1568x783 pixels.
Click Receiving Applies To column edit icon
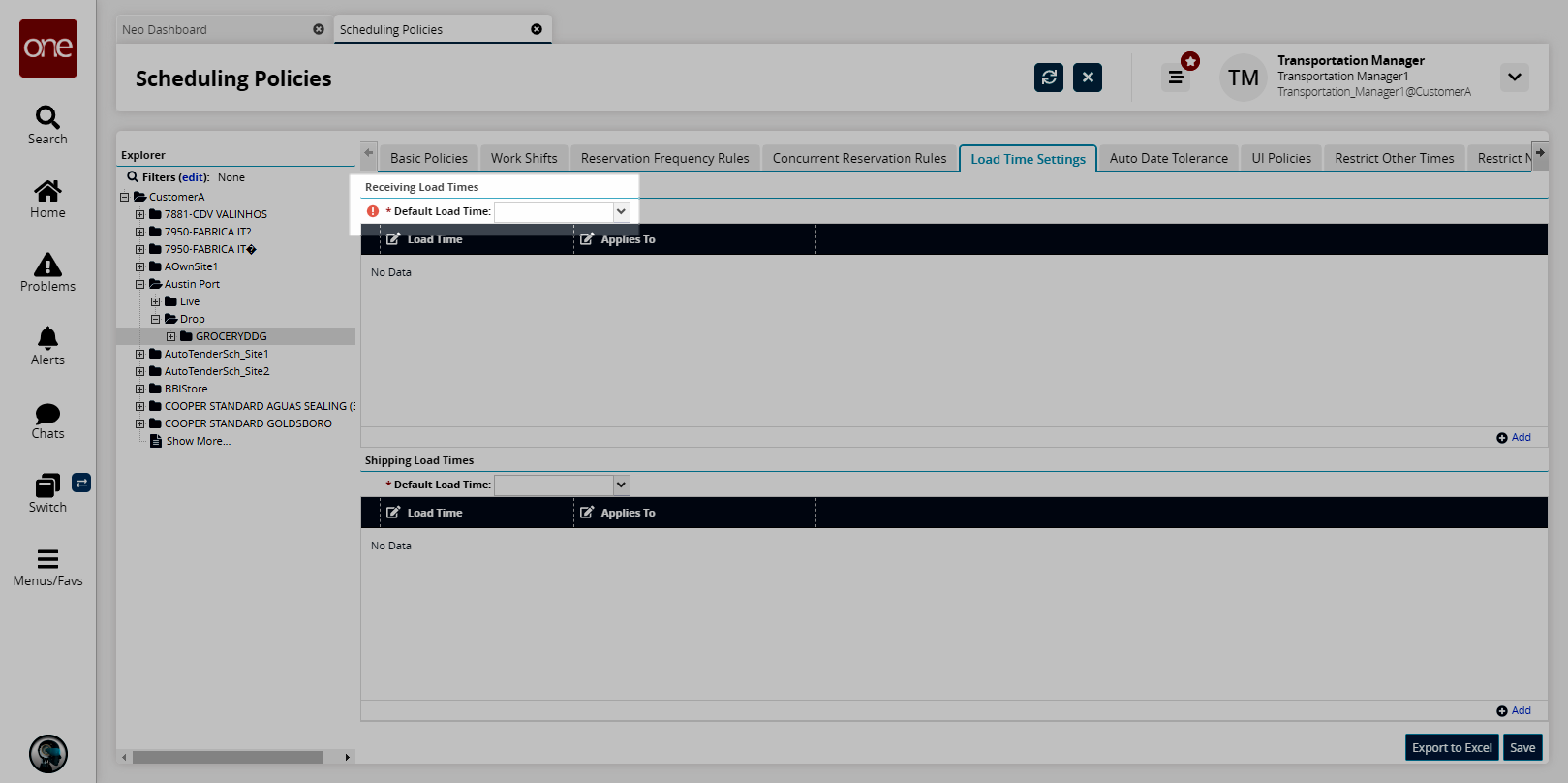[x=587, y=239]
